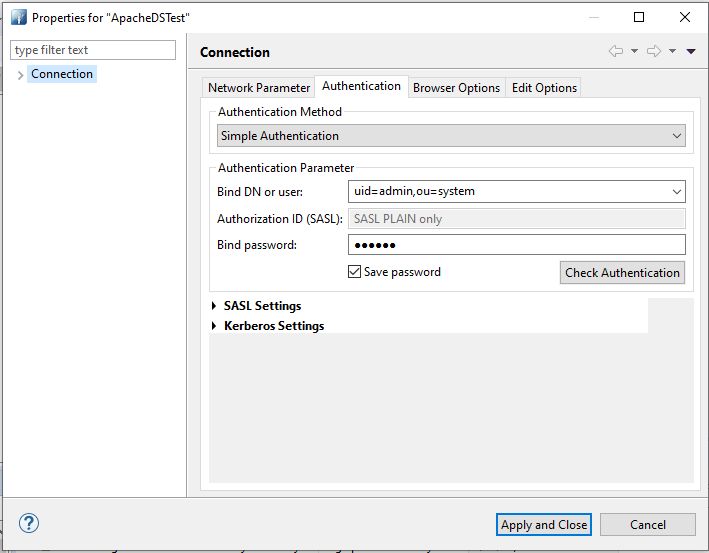Expand the Connection tree node arrow

coord(20,75)
